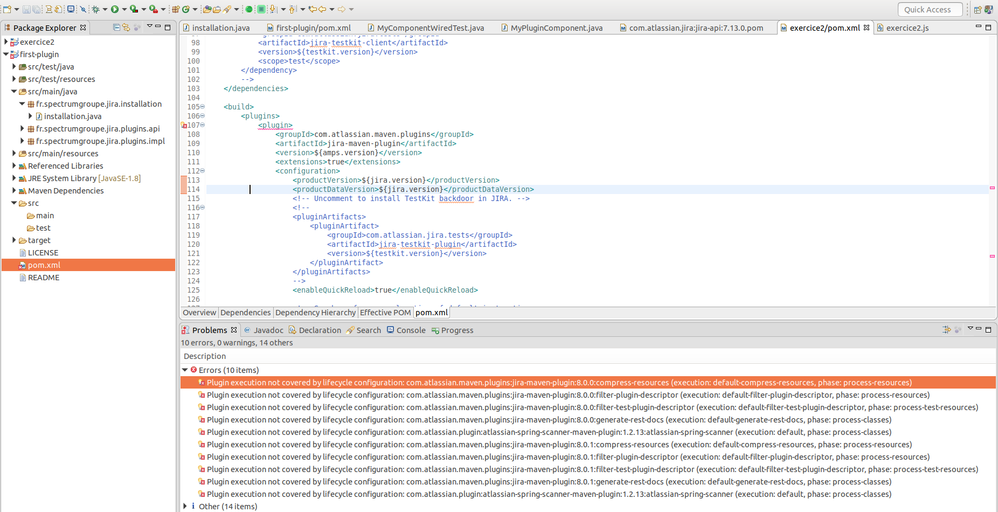Viewport: 998px width, 512px height.
Task: Open the Overview page of POM editor
Action: (199, 313)
